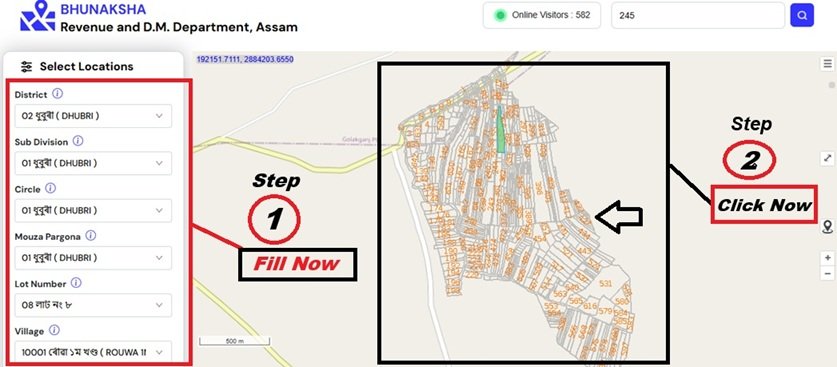Click the blue search magnifier button
Viewport: 837px width, 367px height.
[x=802, y=15]
